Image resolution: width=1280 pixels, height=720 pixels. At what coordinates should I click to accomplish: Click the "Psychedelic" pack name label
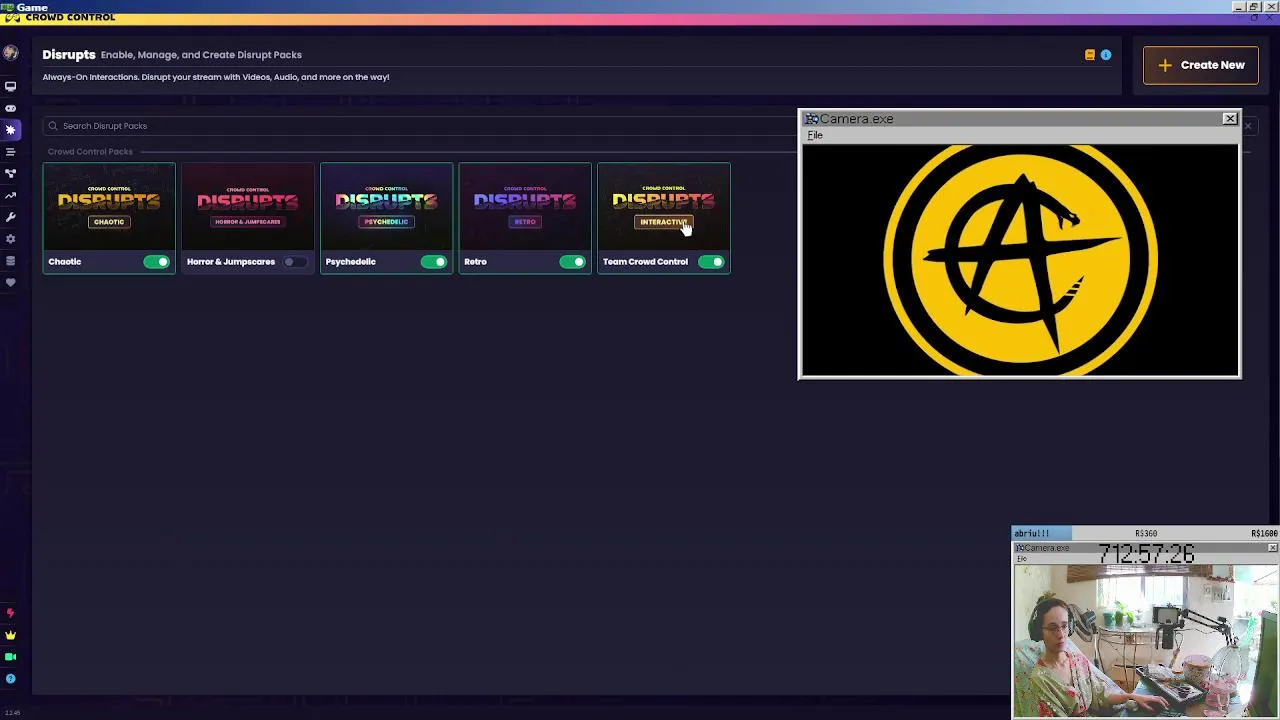(x=351, y=262)
